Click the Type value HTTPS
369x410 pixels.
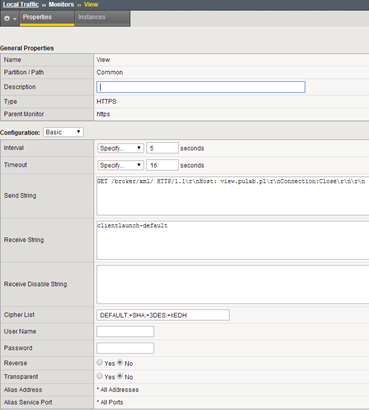[106, 101]
